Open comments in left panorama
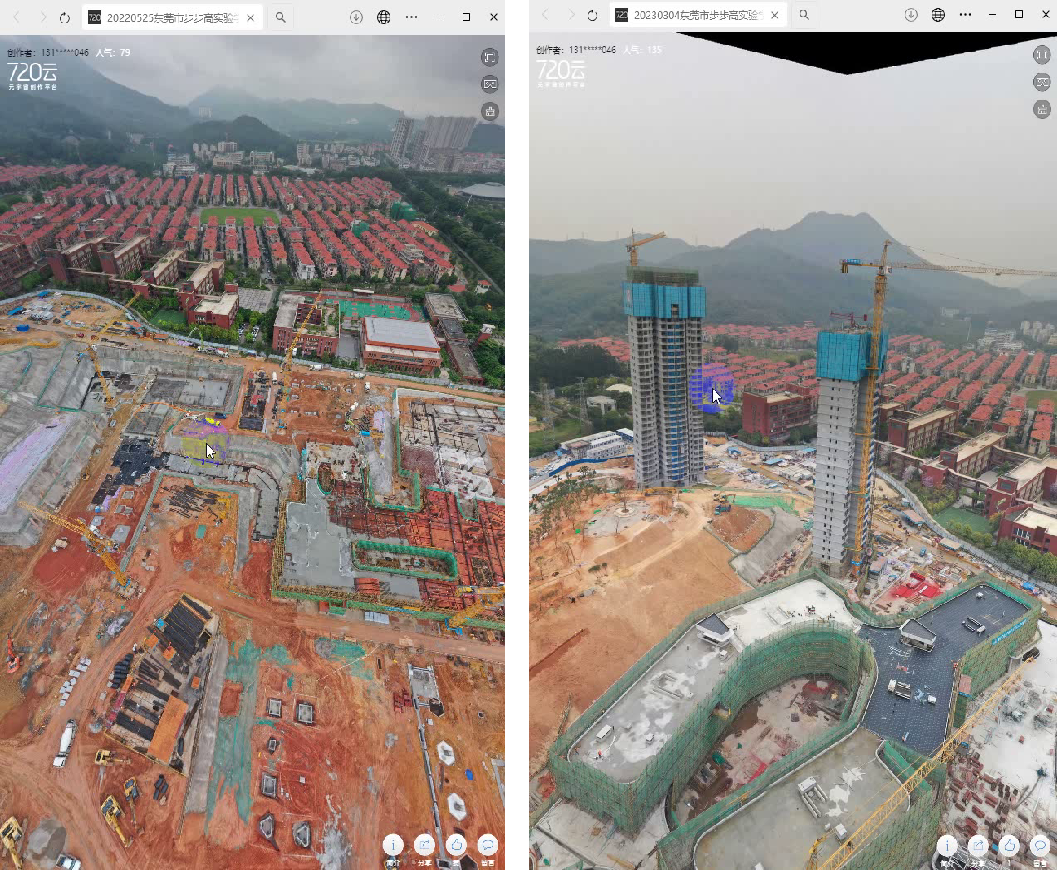This screenshot has width=1058, height=871. 487,845
